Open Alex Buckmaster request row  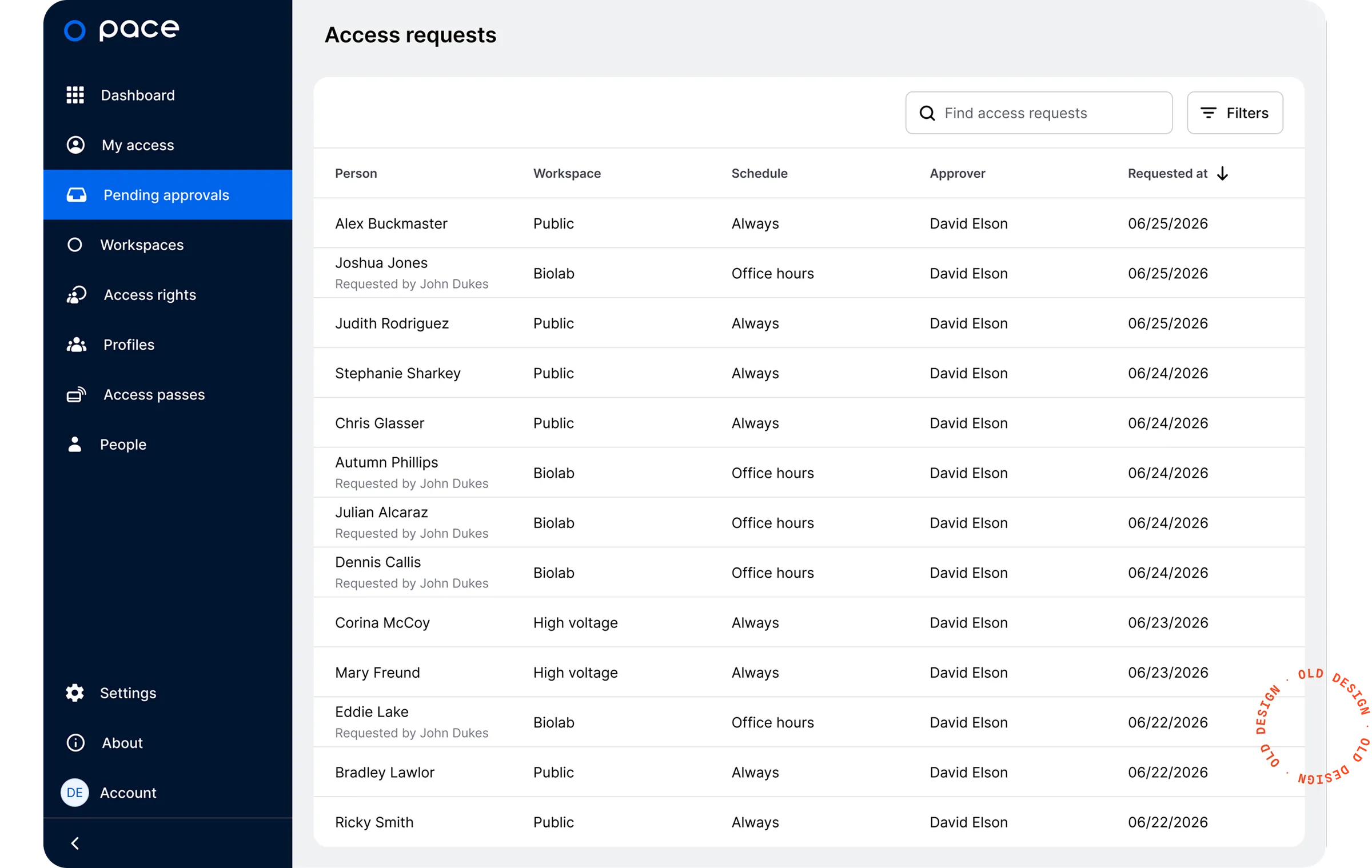pyautogui.click(x=809, y=223)
